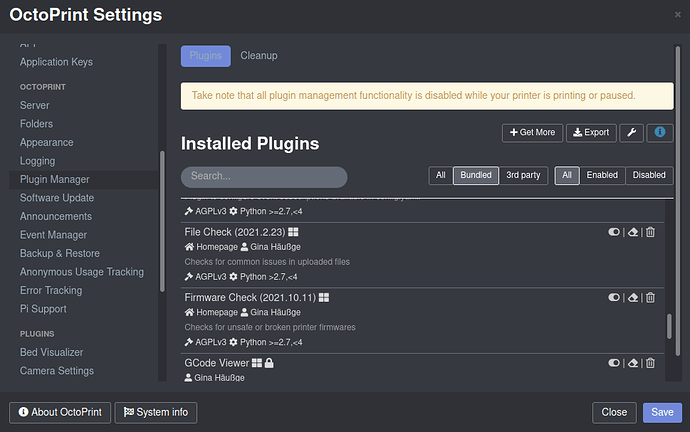Click the File Check uninstall trash icon
Screen dimensions: 690x432
pyautogui.click(x=650, y=232)
